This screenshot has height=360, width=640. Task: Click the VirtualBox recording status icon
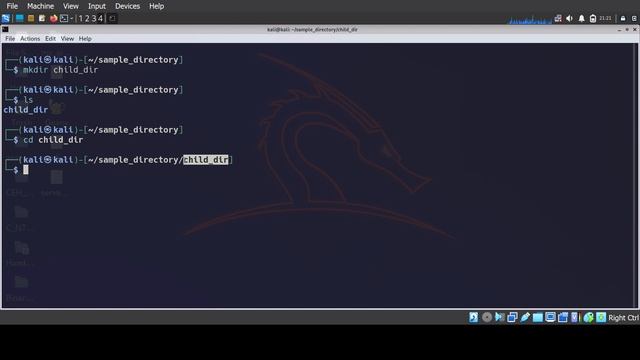pos(562,317)
